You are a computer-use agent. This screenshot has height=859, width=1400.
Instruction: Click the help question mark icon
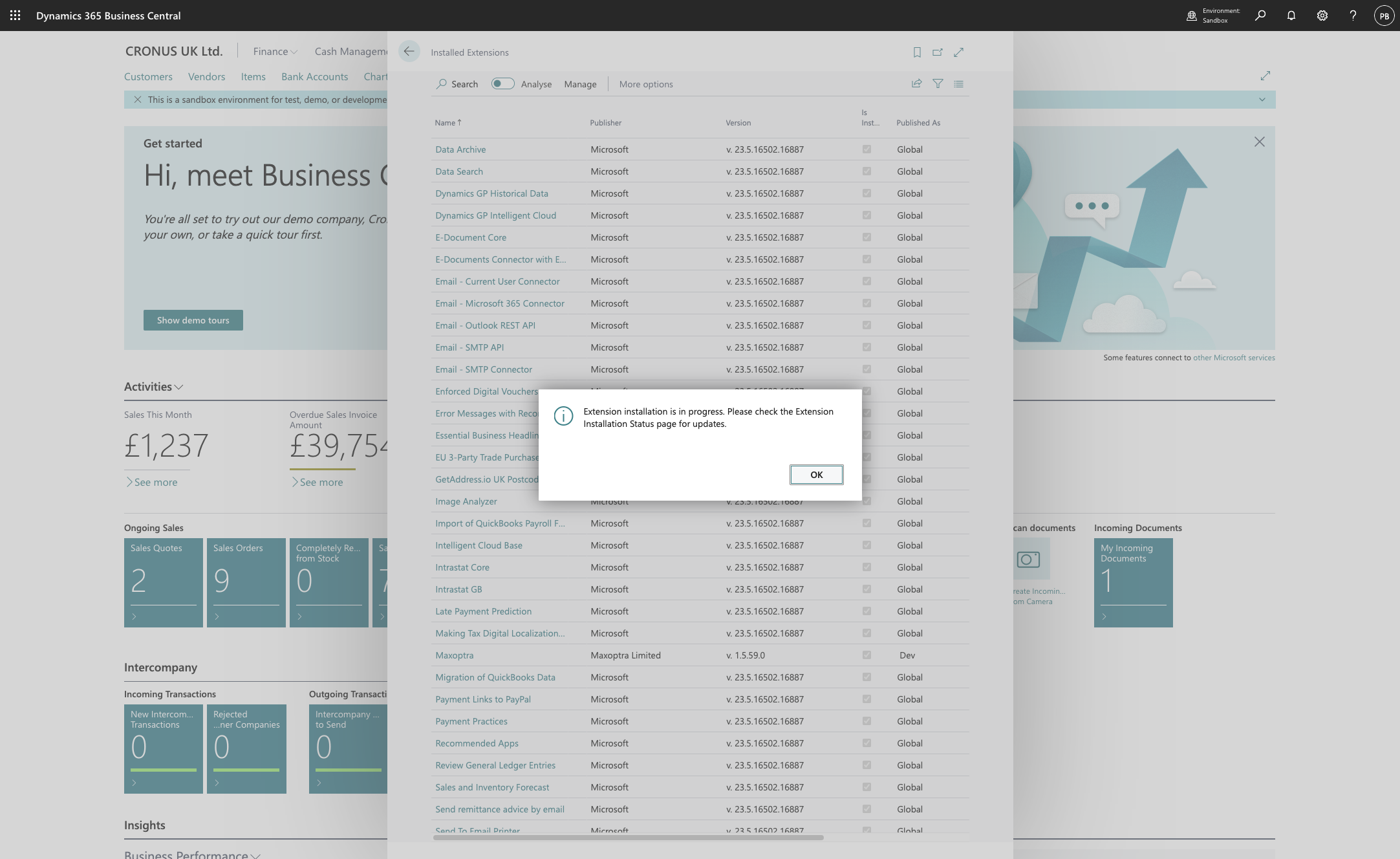[1353, 16]
